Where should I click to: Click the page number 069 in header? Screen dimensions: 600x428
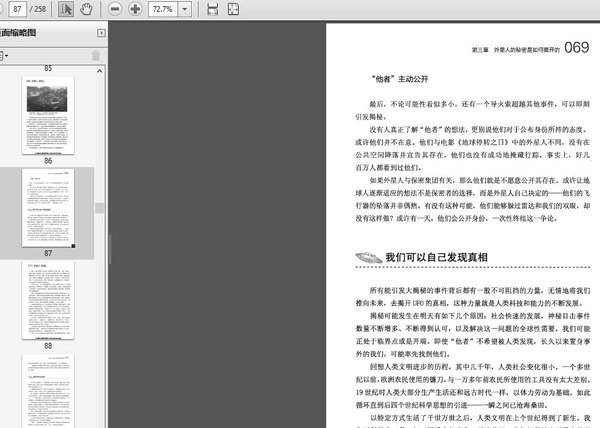[576, 48]
